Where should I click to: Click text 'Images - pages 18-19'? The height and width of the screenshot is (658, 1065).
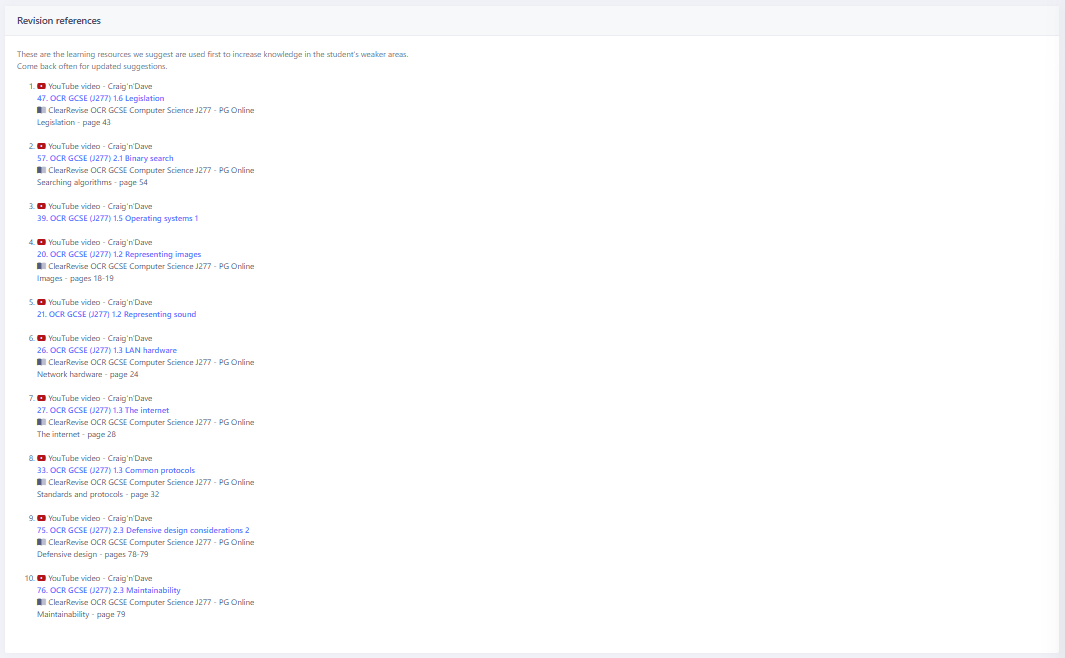coord(75,278)
